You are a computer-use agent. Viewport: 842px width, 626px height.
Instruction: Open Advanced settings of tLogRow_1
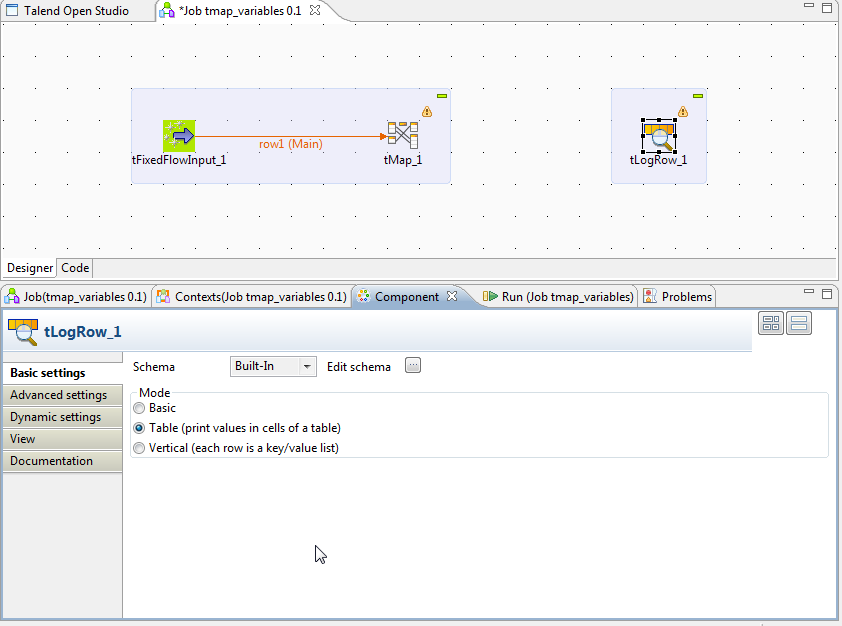(63, 395)
